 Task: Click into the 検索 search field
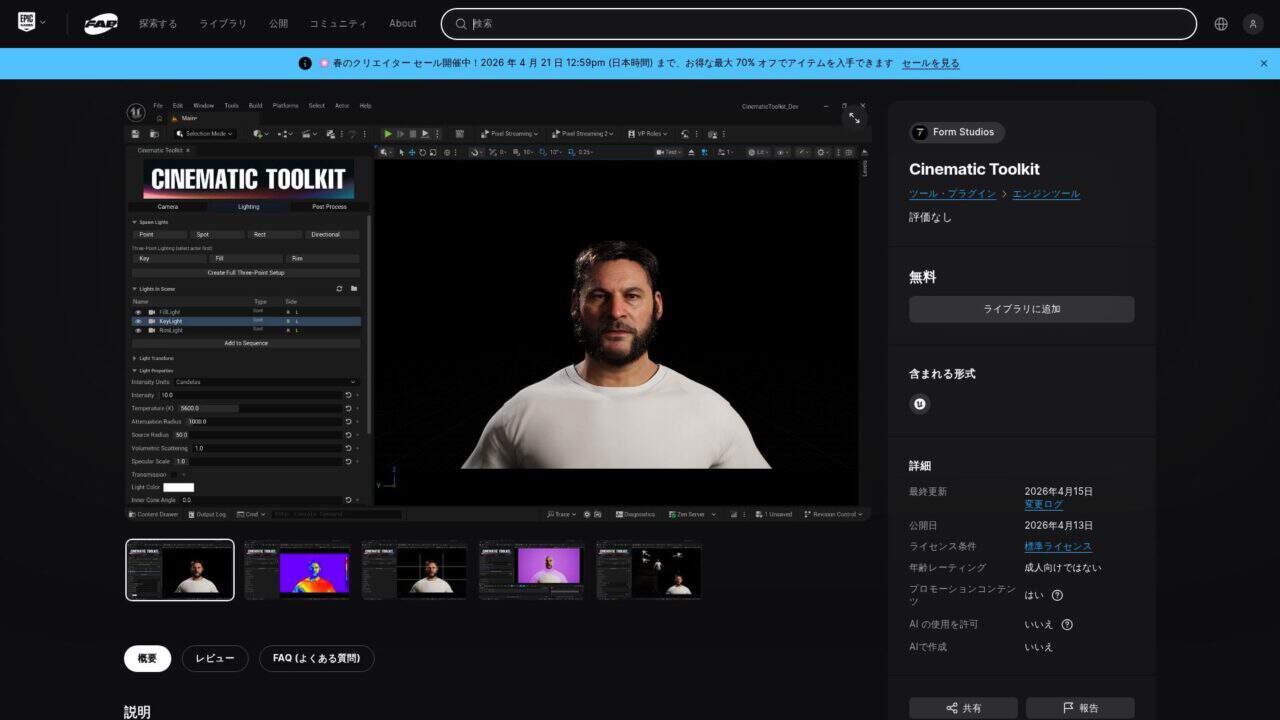click(x=818, y=24)
